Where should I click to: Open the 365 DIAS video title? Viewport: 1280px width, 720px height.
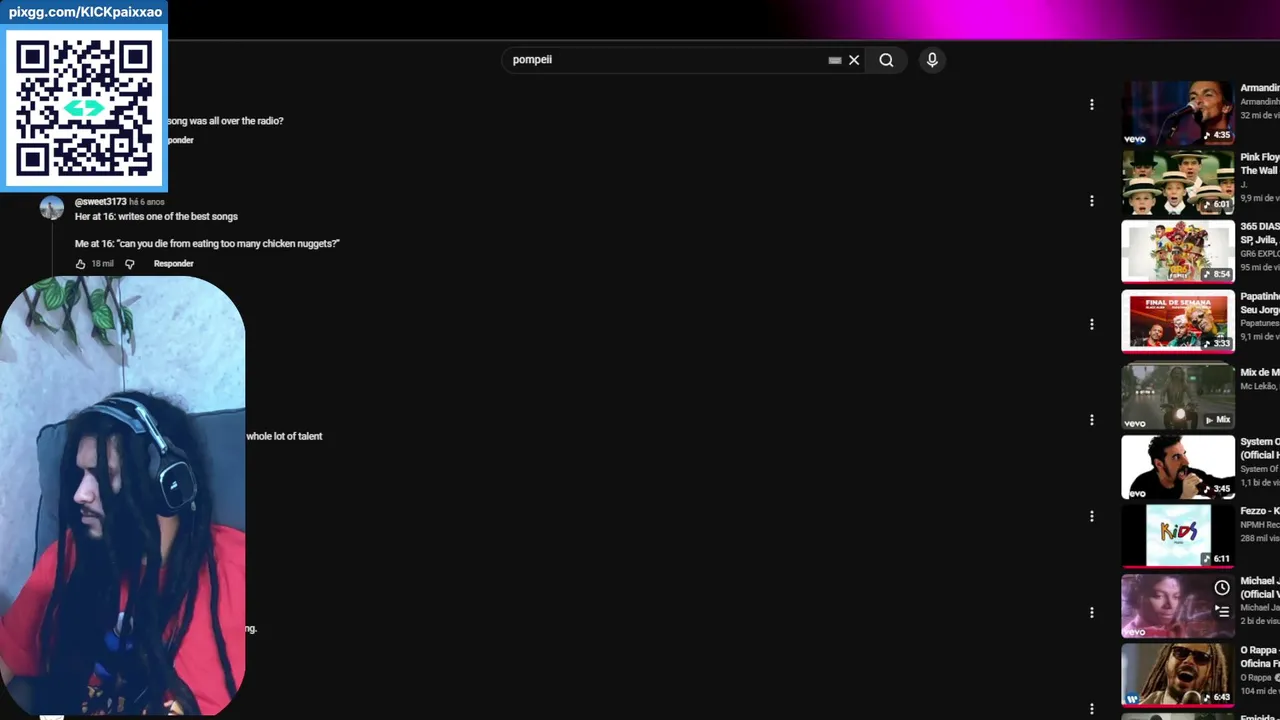point(1260,233)
